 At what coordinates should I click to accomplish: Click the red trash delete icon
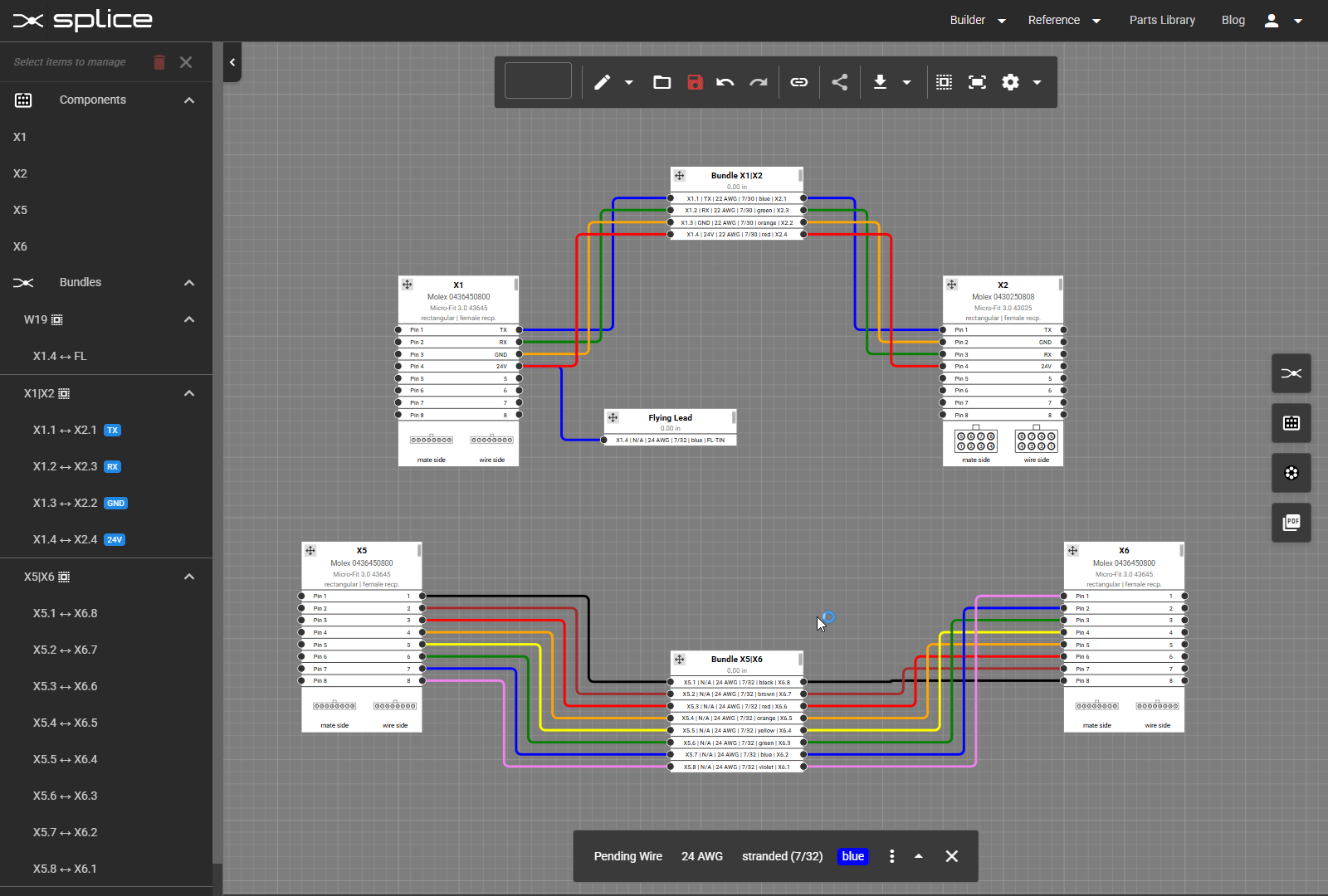159,62
